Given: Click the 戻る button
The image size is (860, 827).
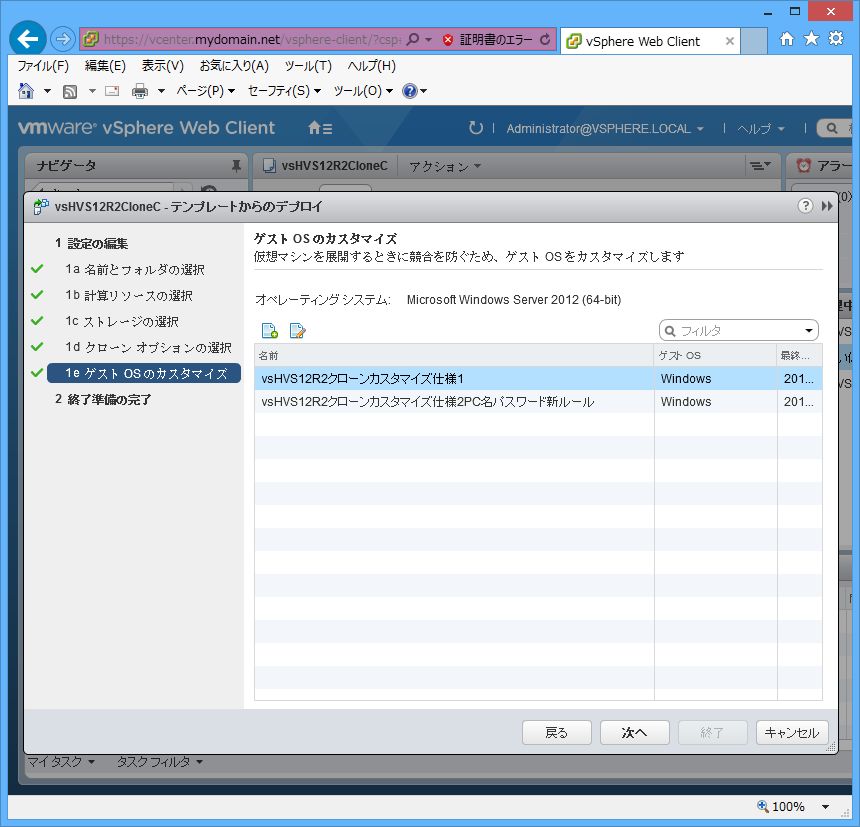Looking at the screenshot, I should pos(556,733).
